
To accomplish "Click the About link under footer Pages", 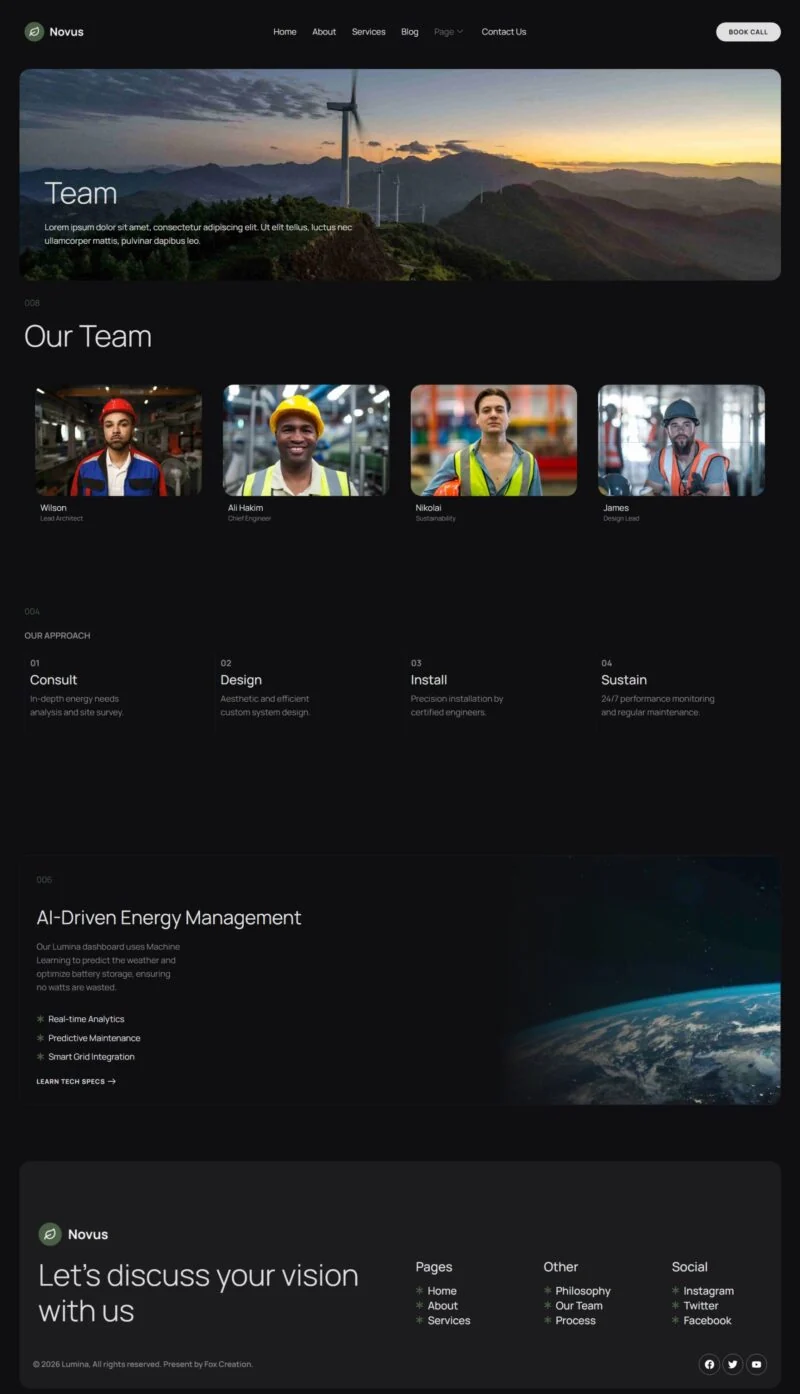I will 443,1306.
